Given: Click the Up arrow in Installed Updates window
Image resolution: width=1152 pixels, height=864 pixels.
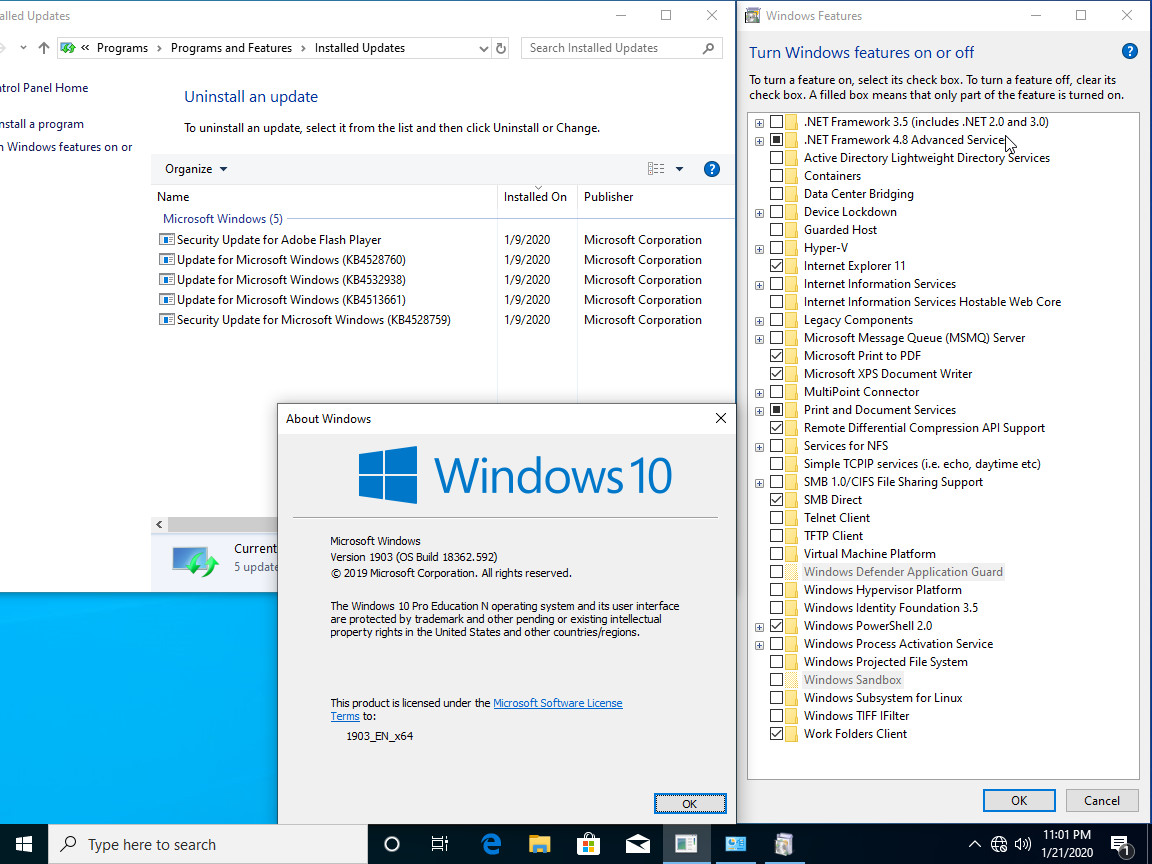Looking at the screenshot, I should coord(44,48).
